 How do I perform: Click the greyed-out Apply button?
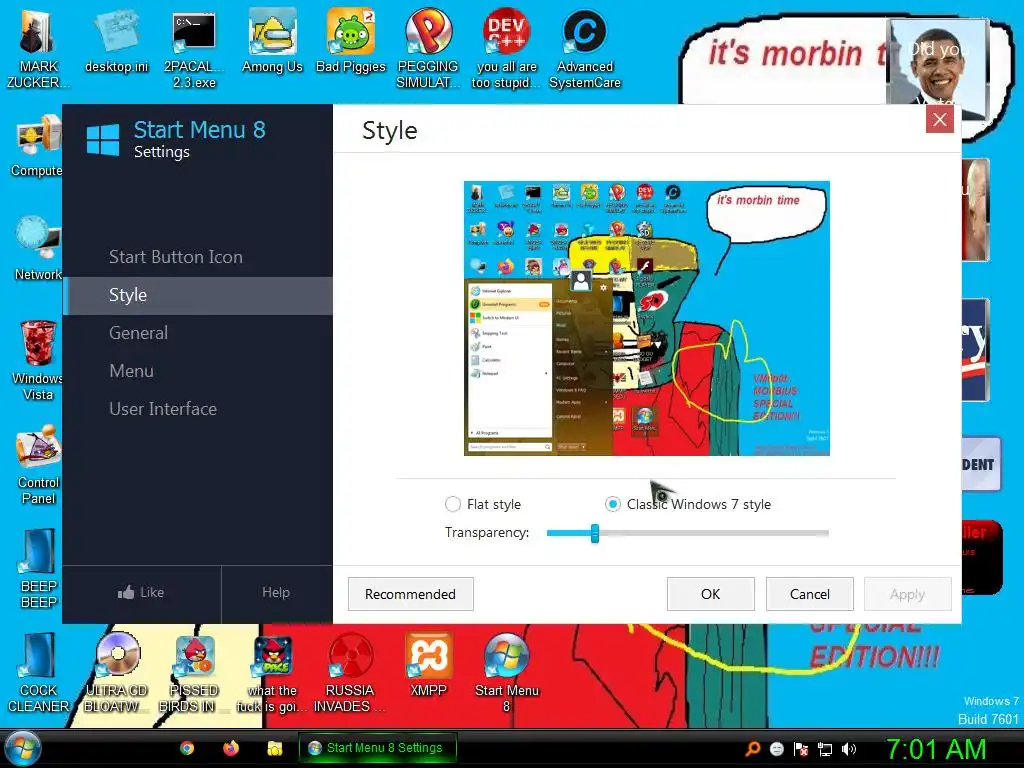click(907, 594)
